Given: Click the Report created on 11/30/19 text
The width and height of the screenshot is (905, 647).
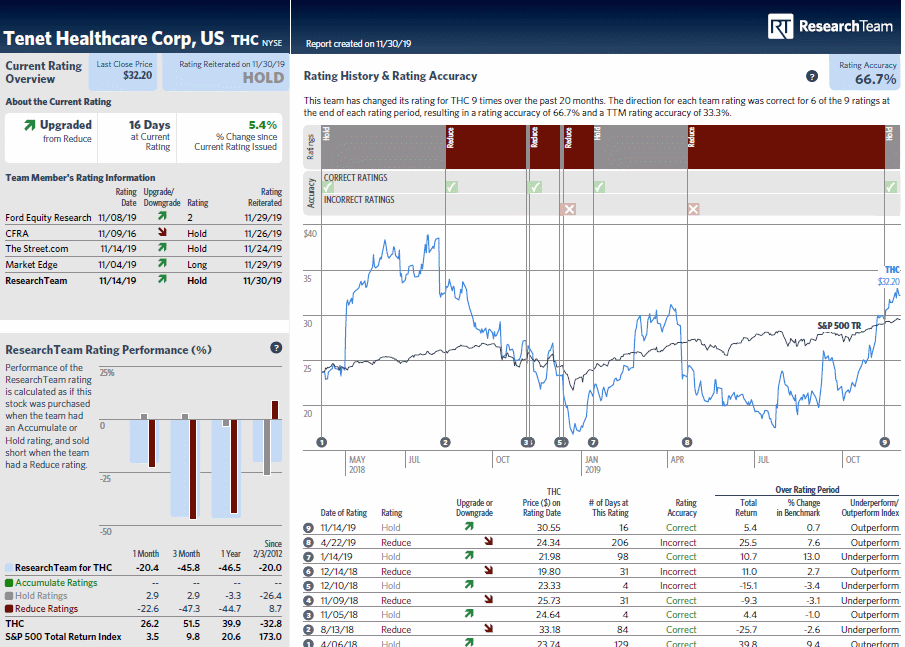Looking at the screenshot, I should tap(358, 44).
